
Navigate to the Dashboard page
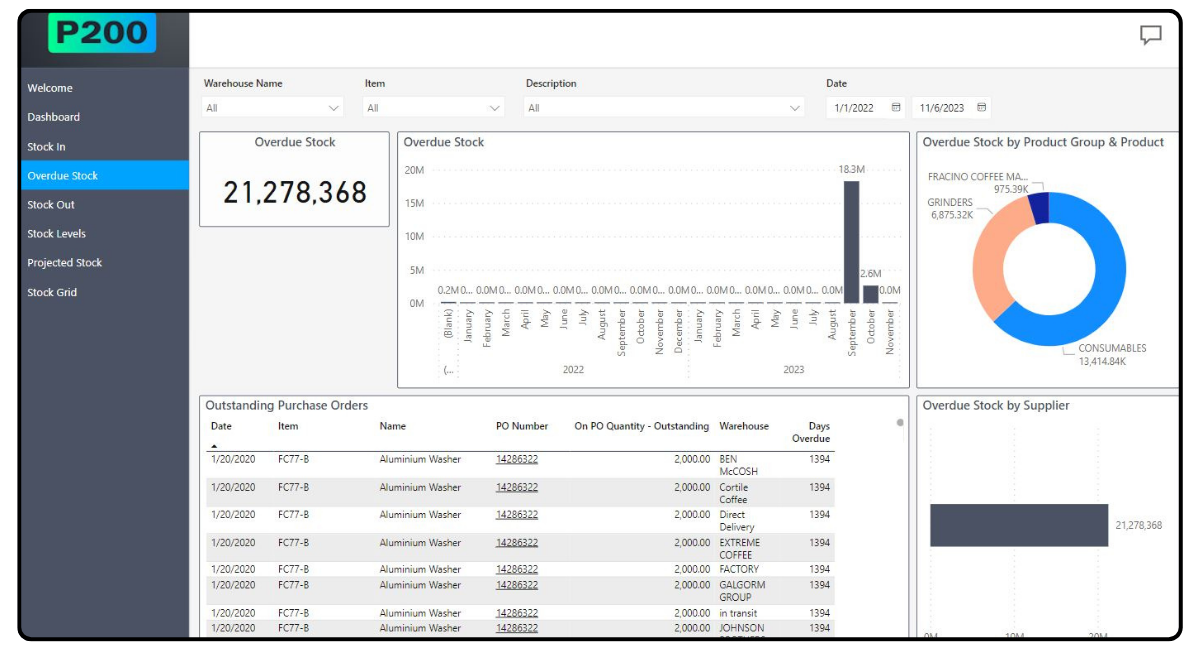click(52, 117)
